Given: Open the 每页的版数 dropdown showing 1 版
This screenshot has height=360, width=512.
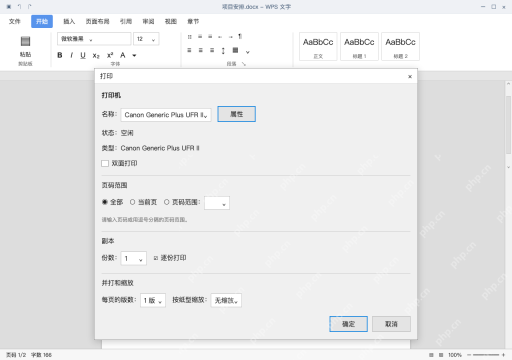Looking at the screenshot, I should tap(153, 301).
